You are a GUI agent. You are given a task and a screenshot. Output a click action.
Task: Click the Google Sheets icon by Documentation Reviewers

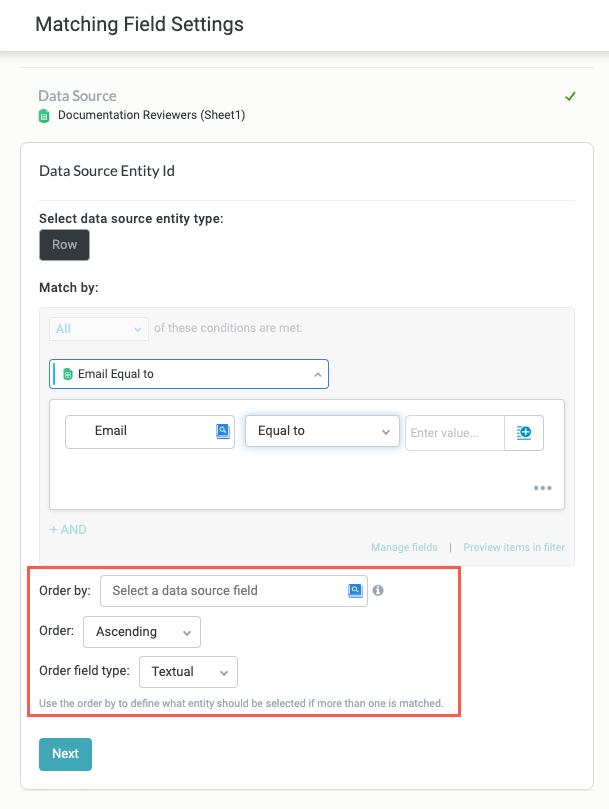click(44, 116)
